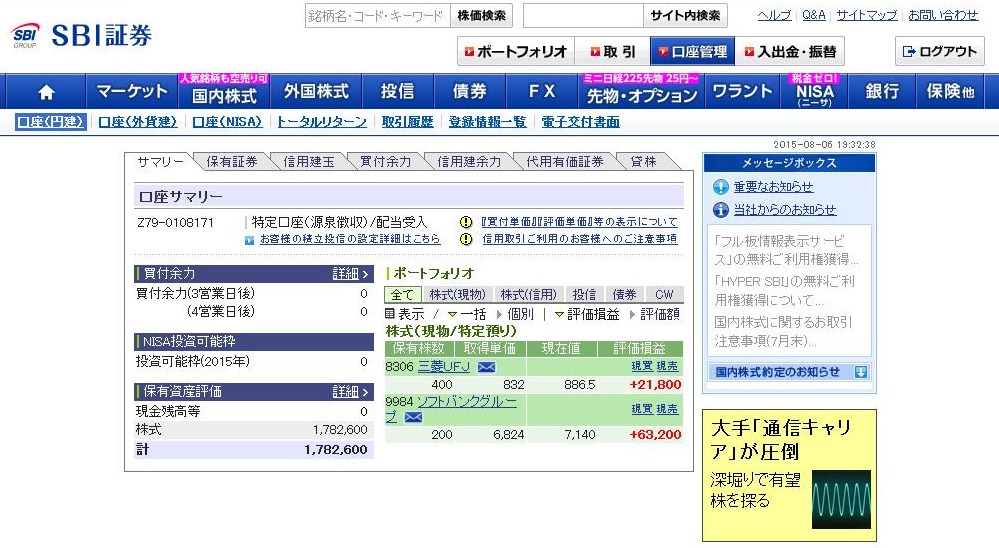Open トータルリターン link
The width and height of the screenshot is (999, 548).
pyautogui.click(x=322, y=122)
